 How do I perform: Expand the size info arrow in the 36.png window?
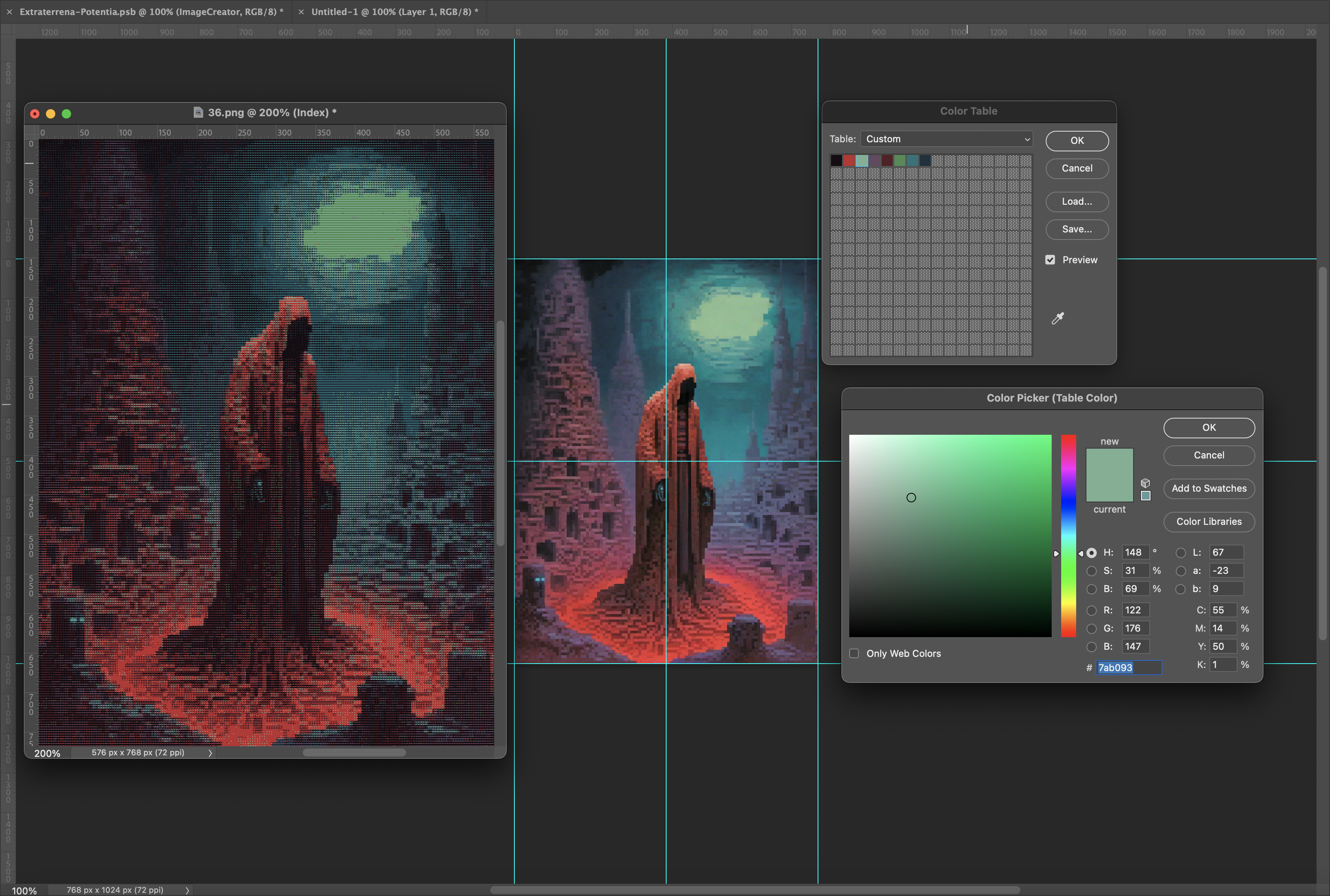(x=210, y=753)
